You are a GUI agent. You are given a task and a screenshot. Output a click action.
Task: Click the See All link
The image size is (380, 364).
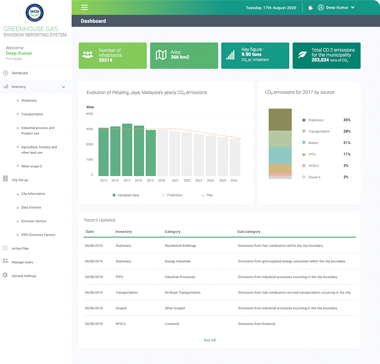coord(210,340)
